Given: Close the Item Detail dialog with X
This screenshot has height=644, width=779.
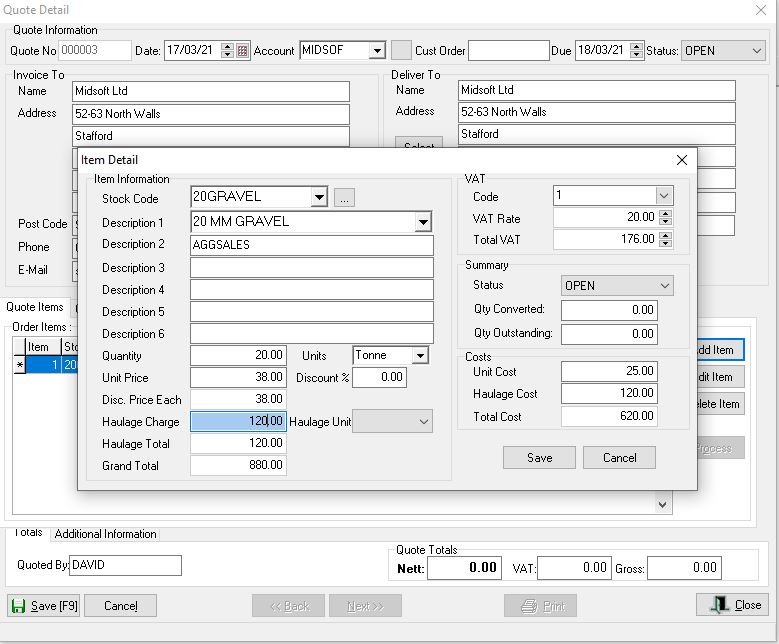Looking at the screenshot, I should (x=682, y=160).
